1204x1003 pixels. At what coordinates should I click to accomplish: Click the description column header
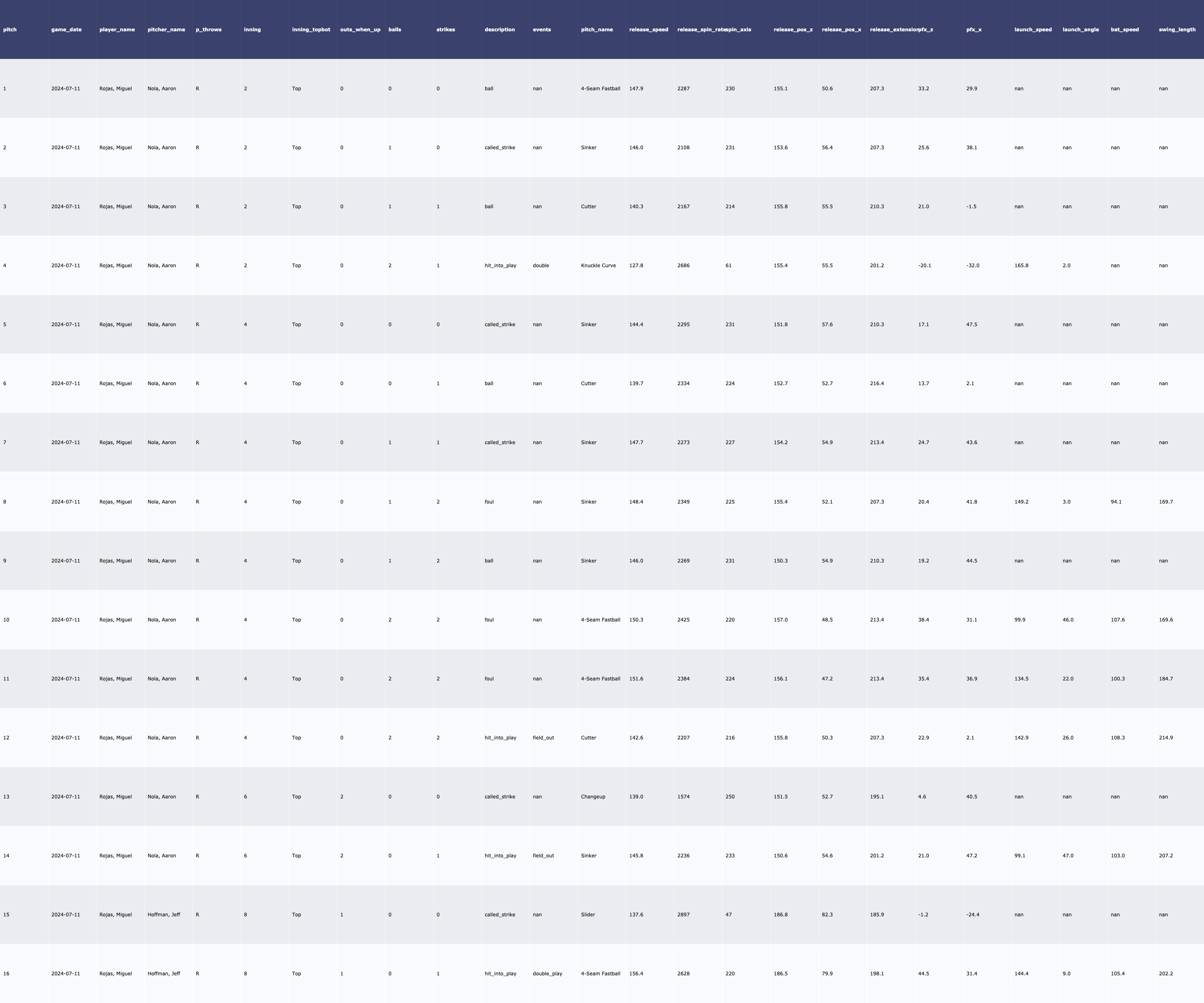pyautogui.click(x=499, y=29)
